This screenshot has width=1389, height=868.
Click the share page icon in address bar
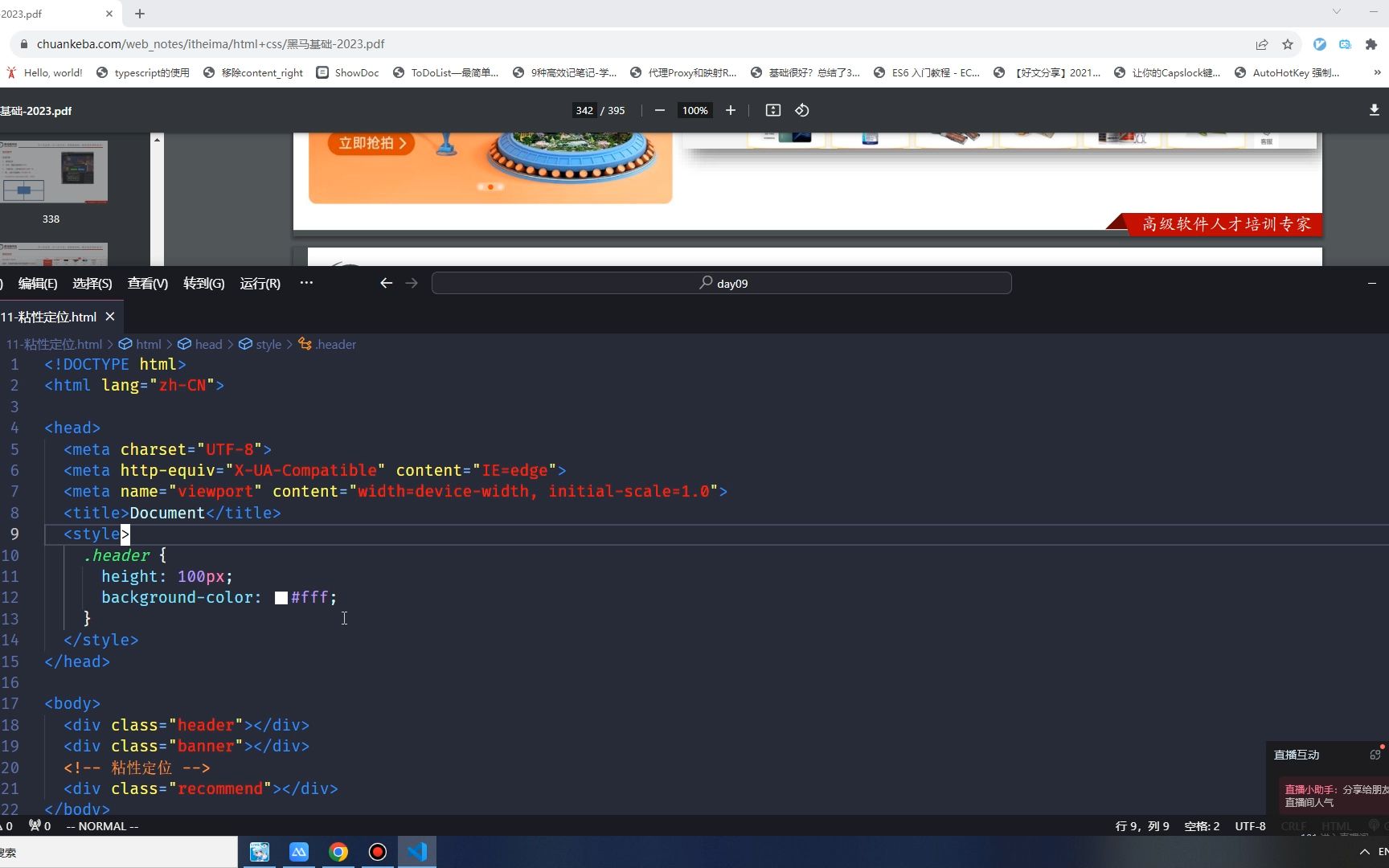click(x=1262, y=44)
